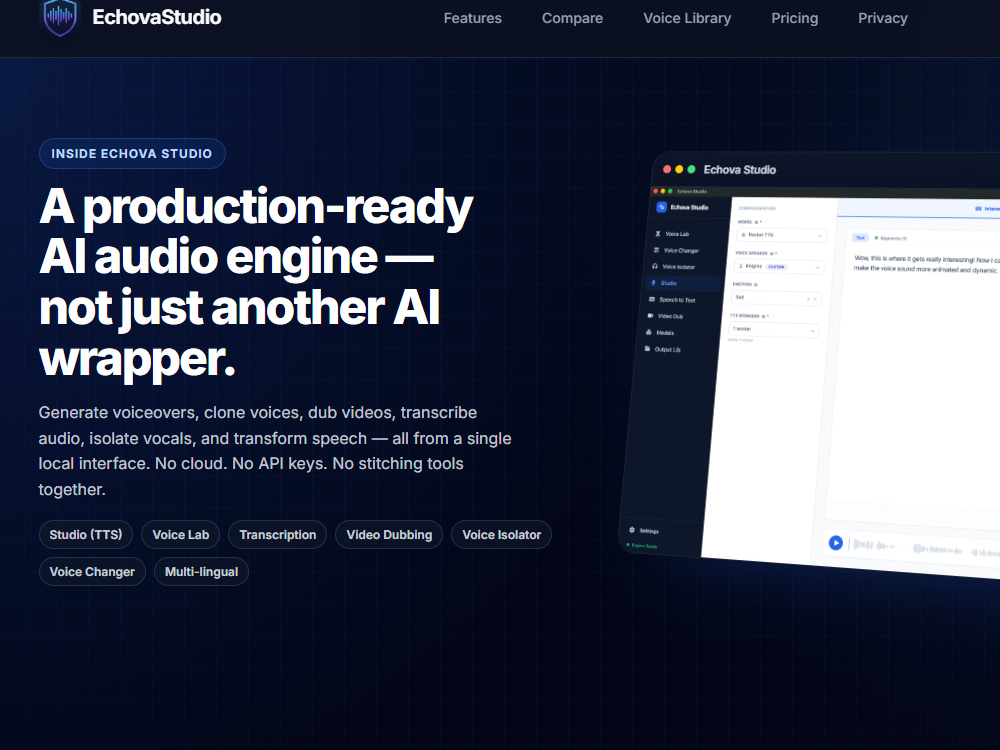
Task: Select the Video Dubbing feature pill
Action: pos(389,534)
